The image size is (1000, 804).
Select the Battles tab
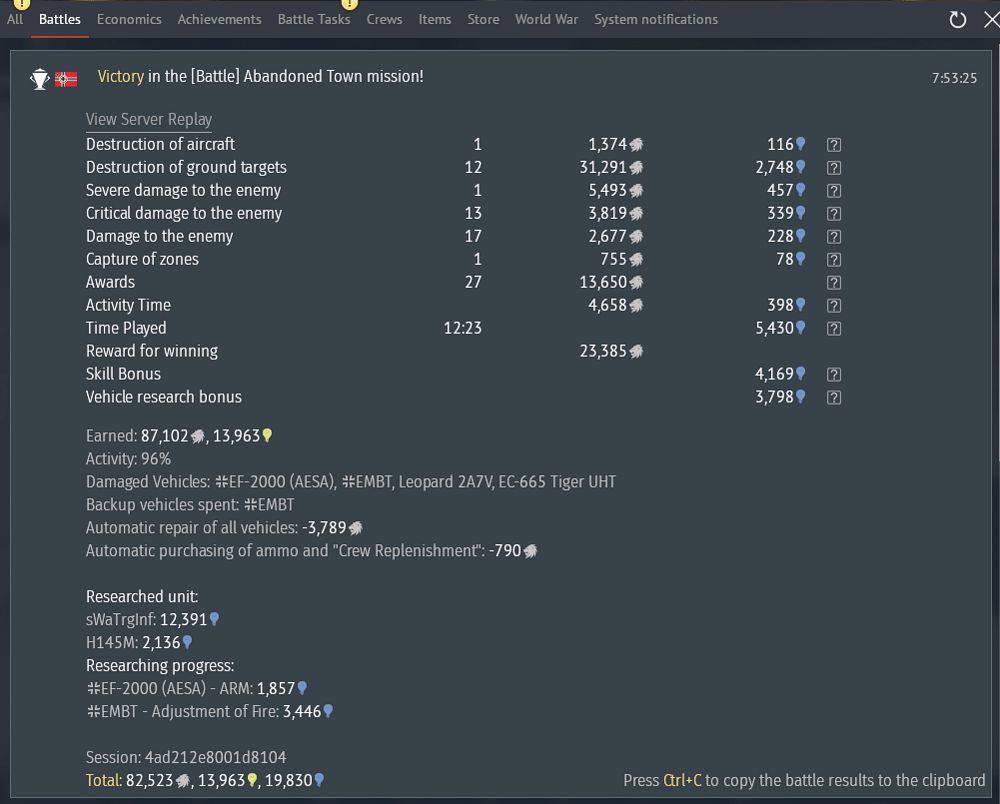pos(60,19)
